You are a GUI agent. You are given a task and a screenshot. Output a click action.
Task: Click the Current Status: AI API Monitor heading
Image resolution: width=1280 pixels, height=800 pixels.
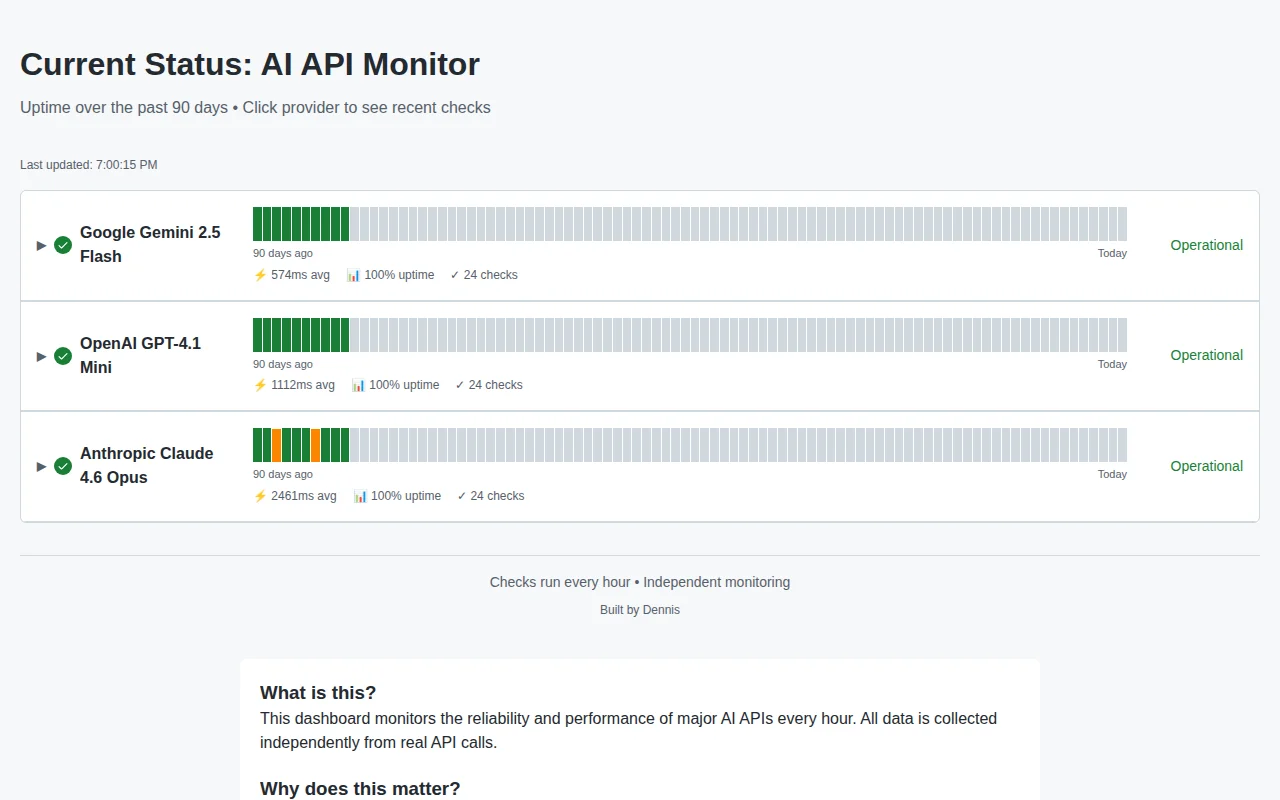coord(250,64)
